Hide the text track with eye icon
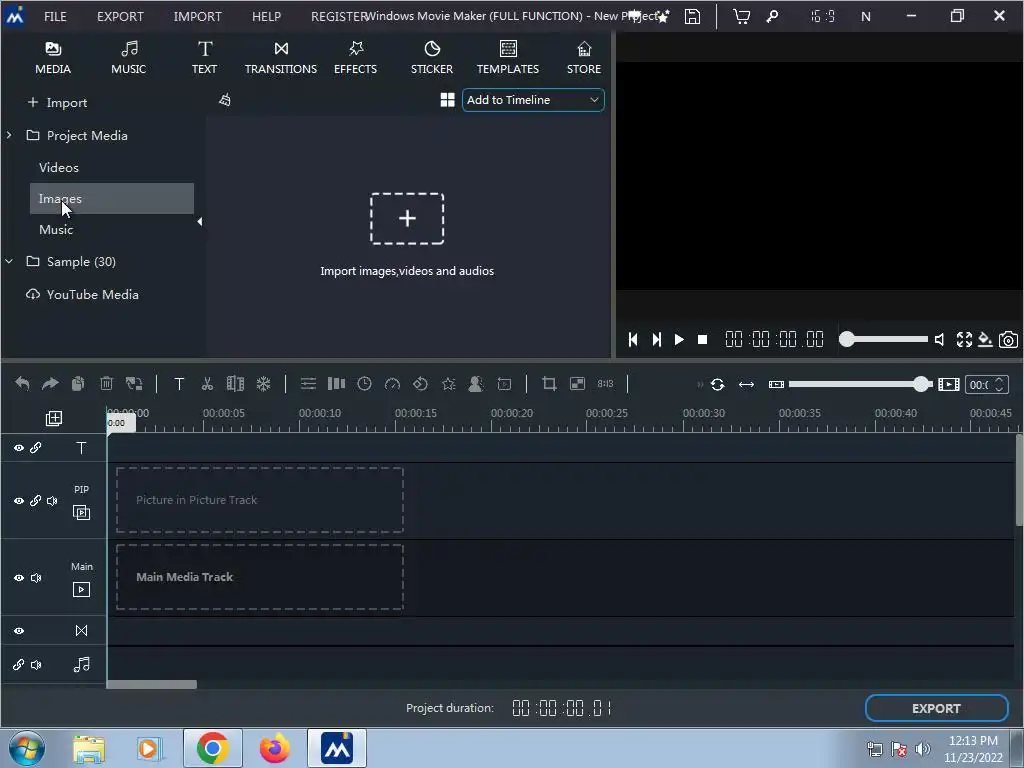1024x768 pixels. coord(19,448)
